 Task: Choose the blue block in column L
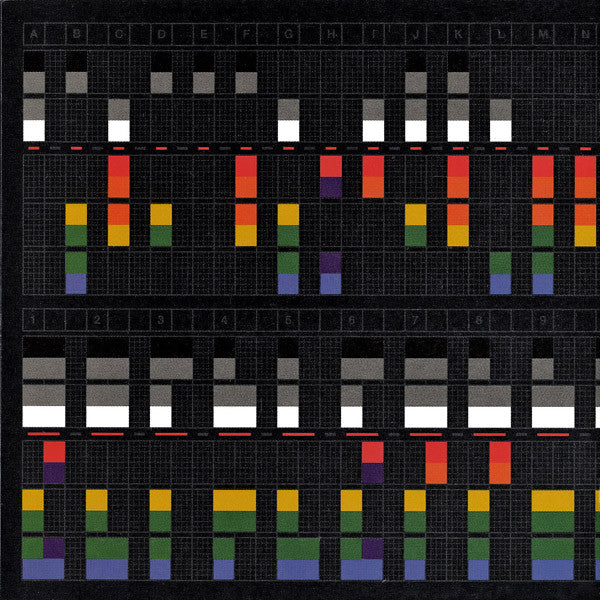[x=501, y=284]
